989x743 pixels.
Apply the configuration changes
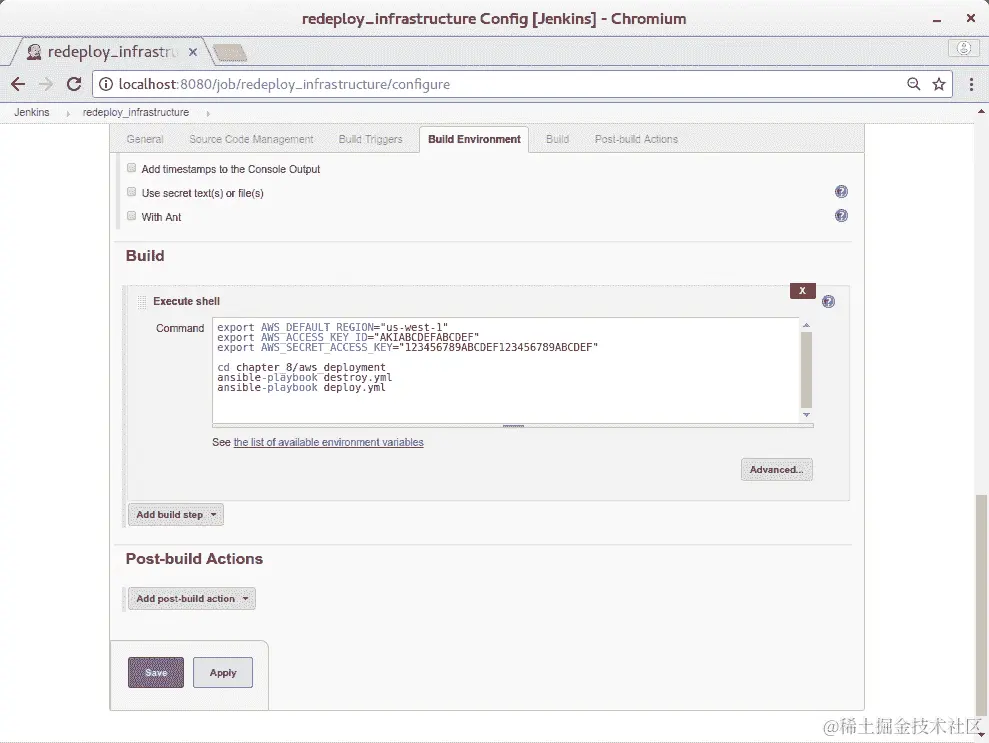point(223,672)
